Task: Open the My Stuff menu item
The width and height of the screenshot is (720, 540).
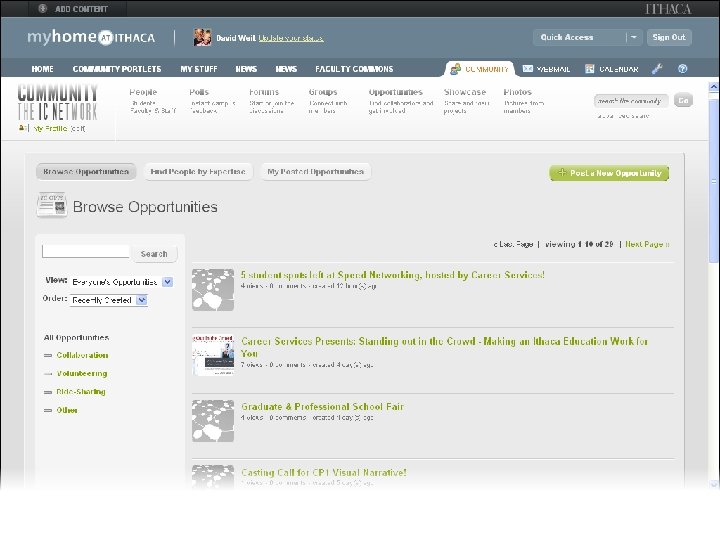Action: (x=198, y=69)
